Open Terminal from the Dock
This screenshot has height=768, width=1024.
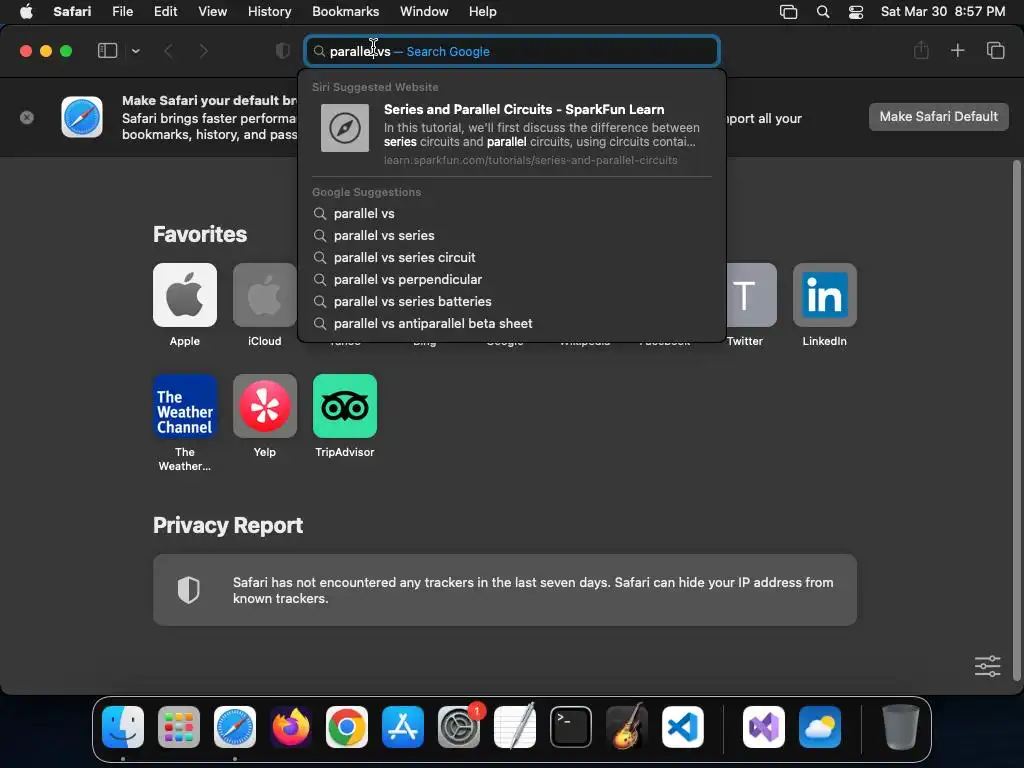pyautogui.click(x=571, y=727)
